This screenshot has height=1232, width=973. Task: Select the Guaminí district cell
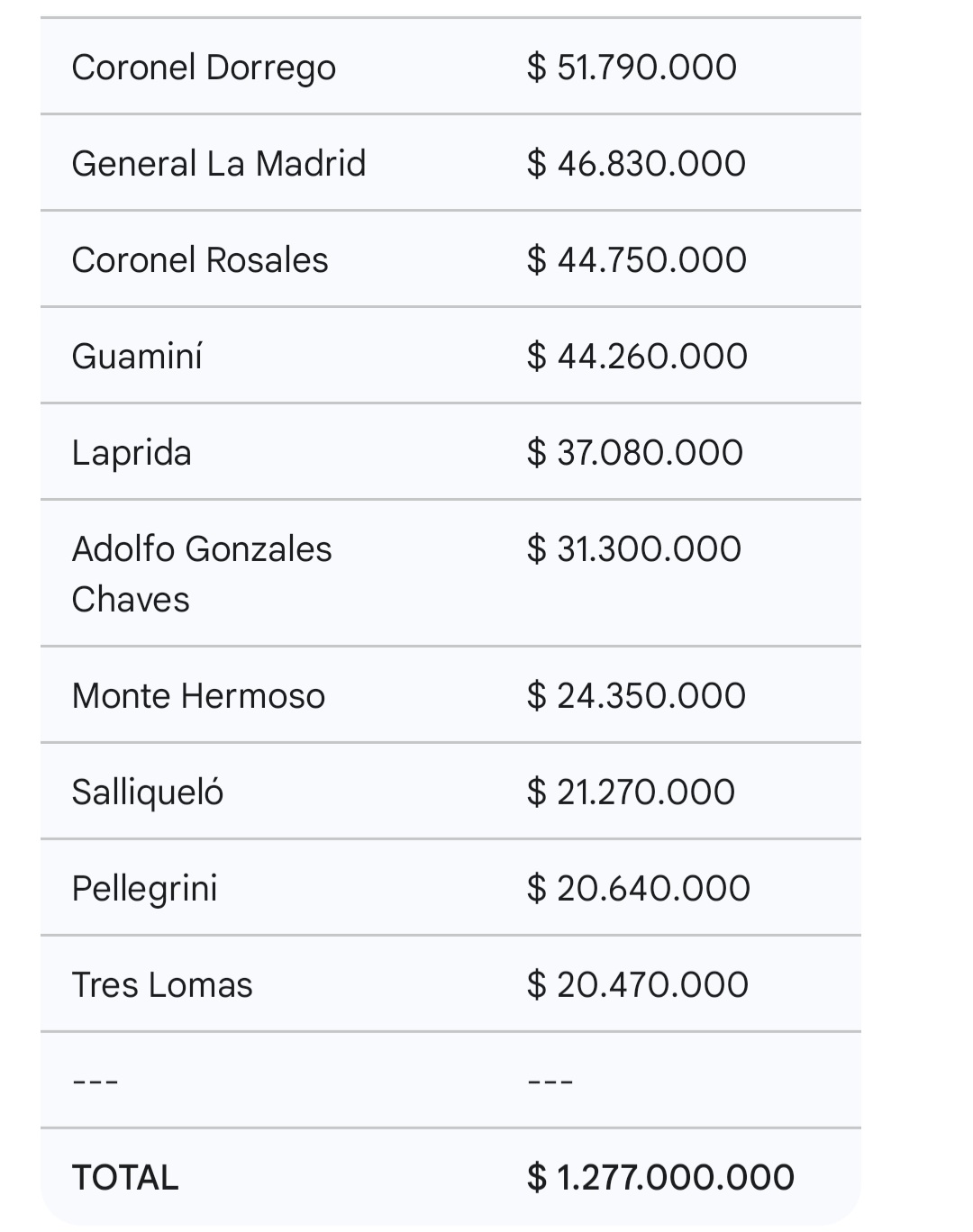137,357
